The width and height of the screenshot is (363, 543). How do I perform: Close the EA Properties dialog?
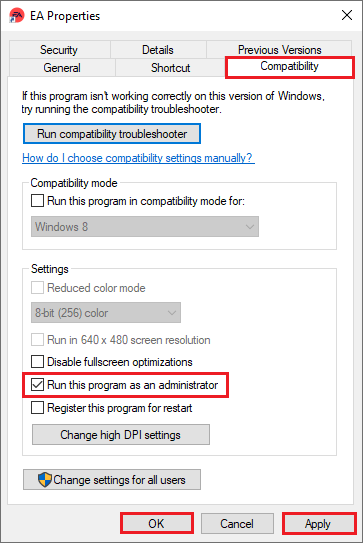click(x=347, y=15)
